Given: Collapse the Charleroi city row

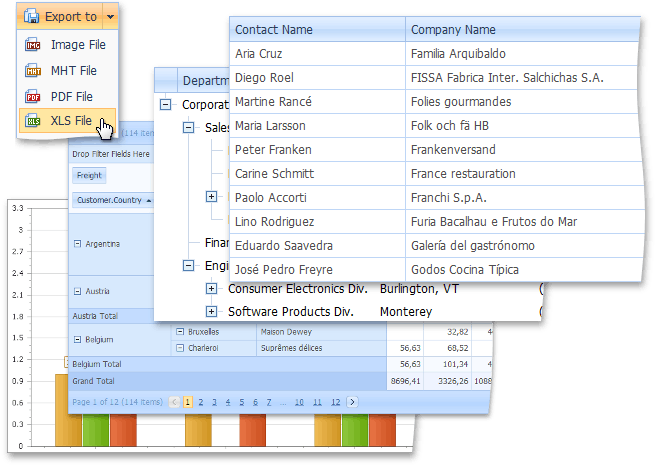Looking at the screenshot, I should click(180, 348).
